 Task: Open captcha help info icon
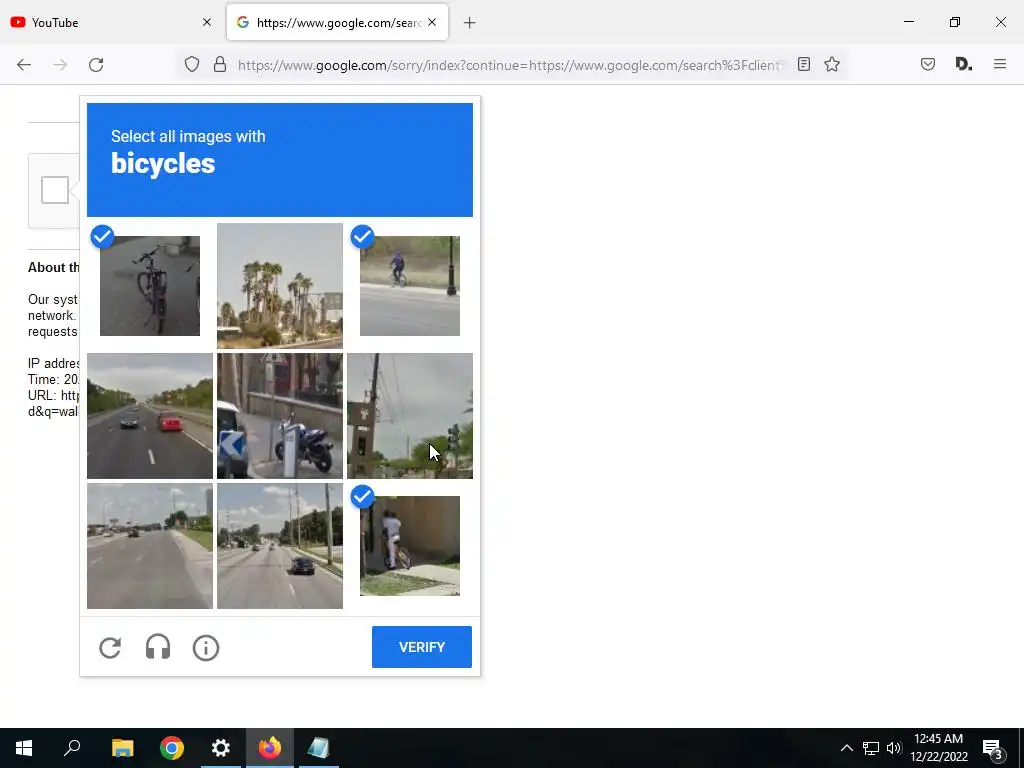click(x=206, y=648)
